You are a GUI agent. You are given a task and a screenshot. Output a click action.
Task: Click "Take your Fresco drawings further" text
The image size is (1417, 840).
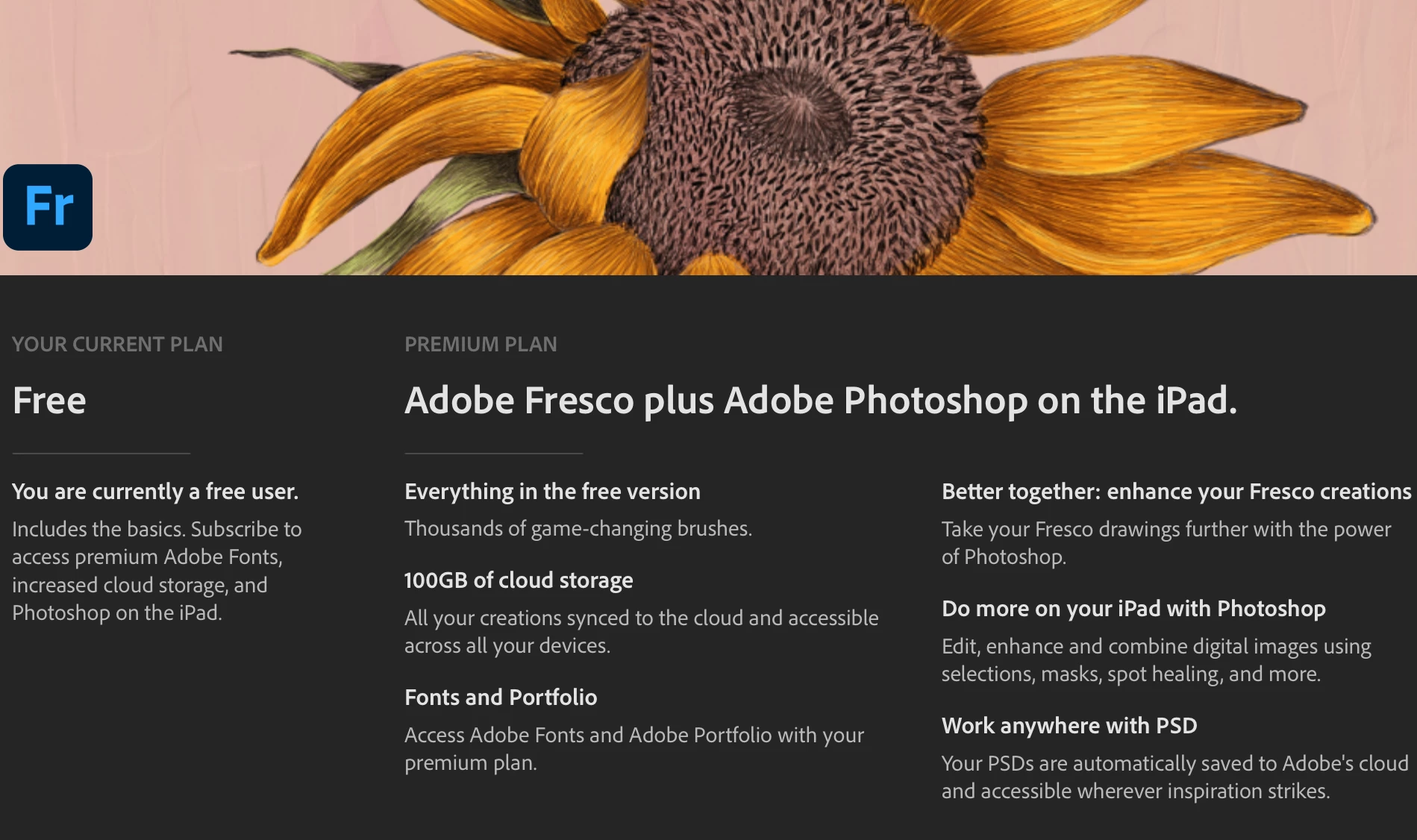[x=1166, y=542]
